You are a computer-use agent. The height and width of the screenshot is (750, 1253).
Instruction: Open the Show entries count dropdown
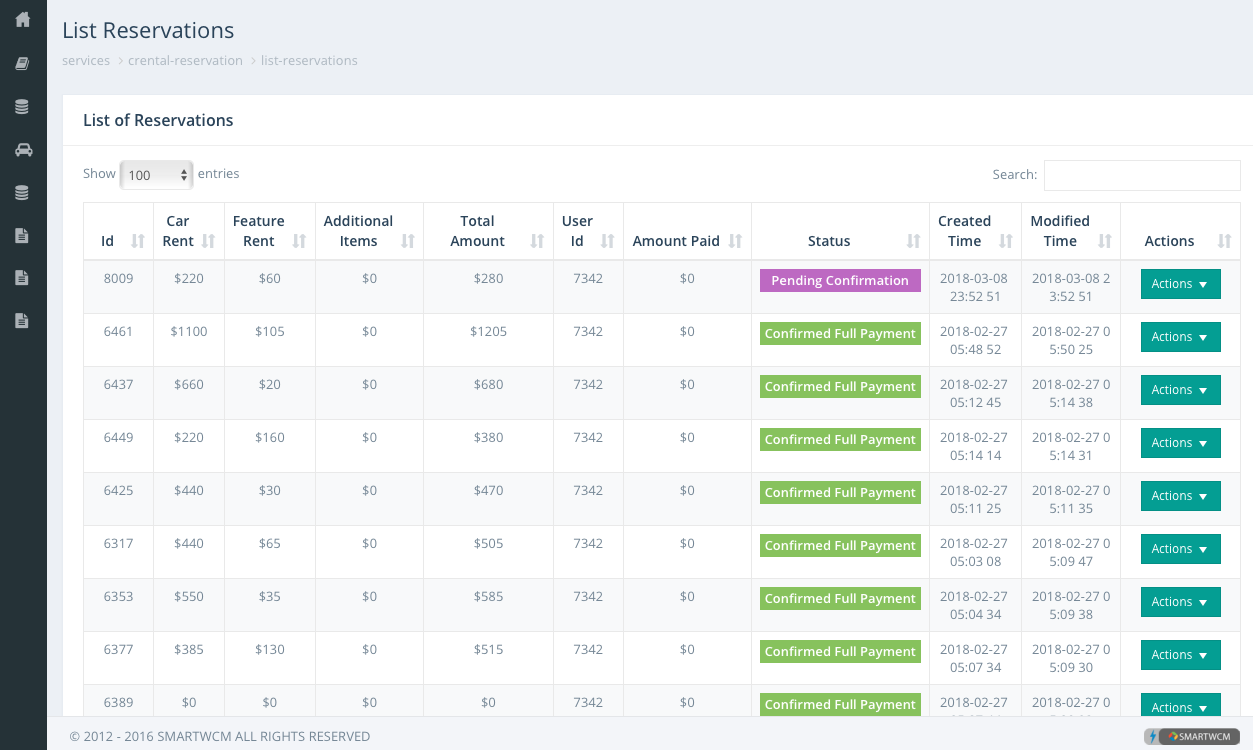click(x=156, y=174)
